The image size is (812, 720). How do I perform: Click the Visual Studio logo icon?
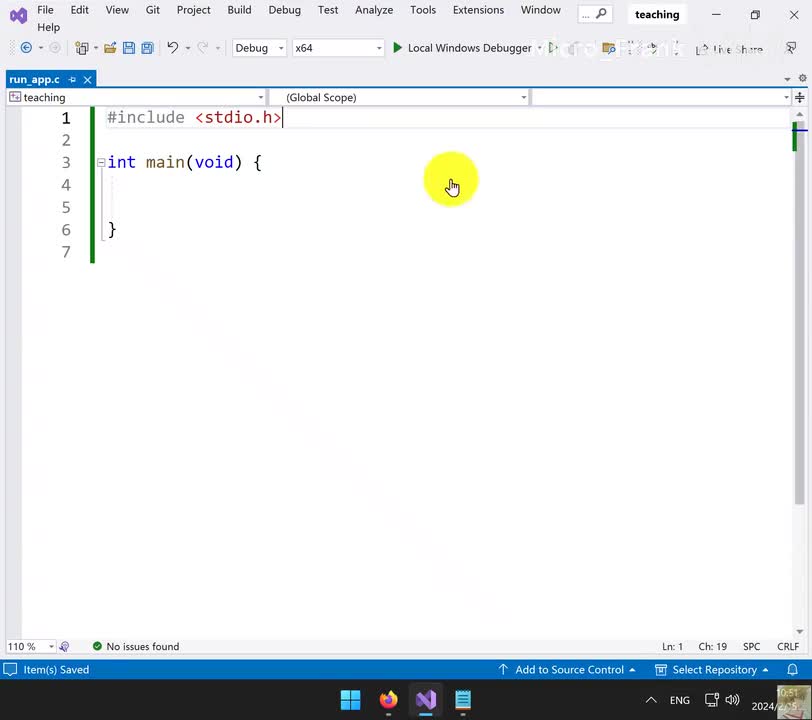(19, 16)
